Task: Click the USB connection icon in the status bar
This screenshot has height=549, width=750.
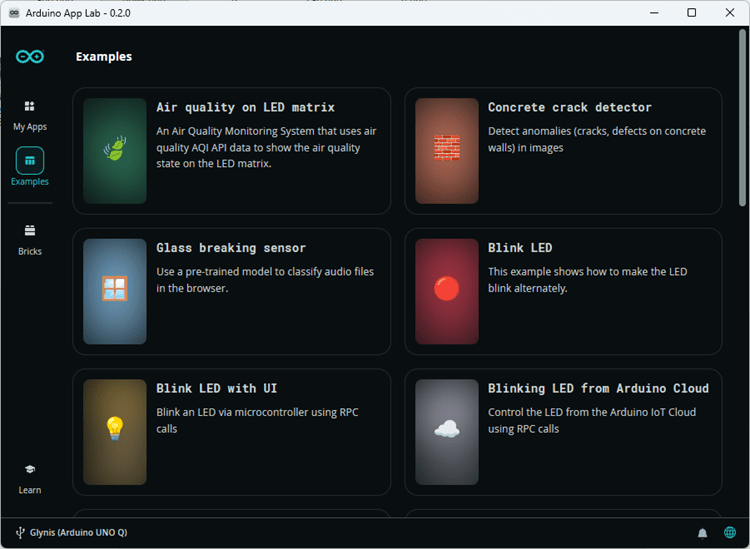Action: point(20,533)
